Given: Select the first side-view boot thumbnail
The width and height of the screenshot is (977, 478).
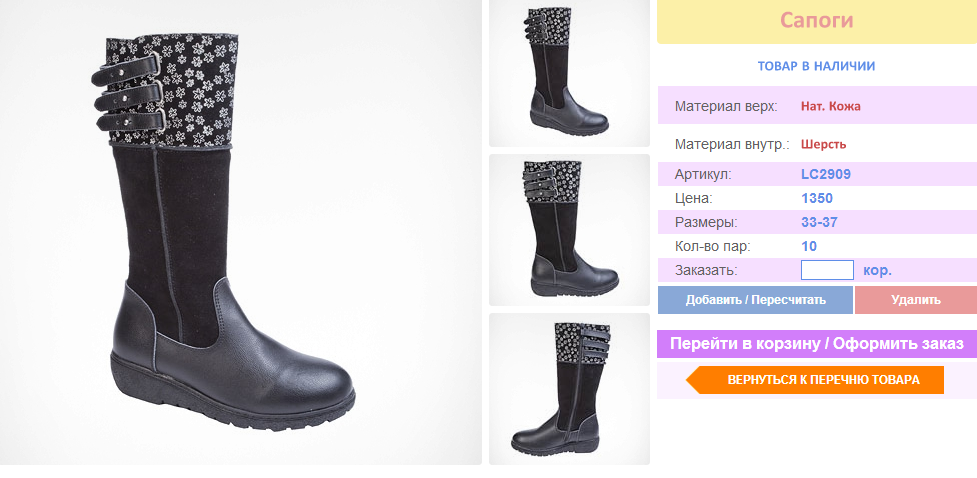Looking at the screenshot, I should click(x=569, y=74).
